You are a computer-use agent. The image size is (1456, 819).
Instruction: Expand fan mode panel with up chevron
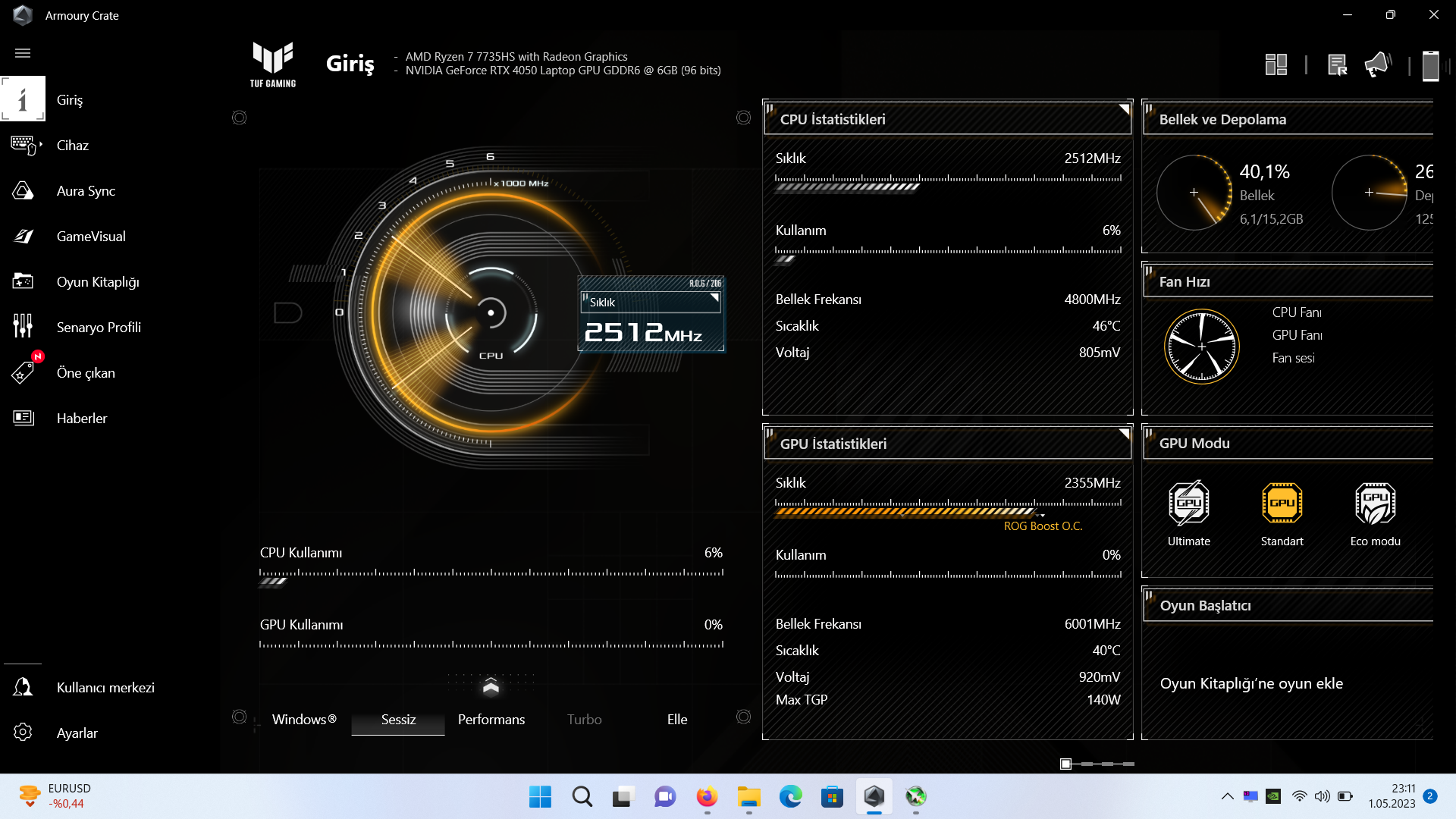[491, 686]
